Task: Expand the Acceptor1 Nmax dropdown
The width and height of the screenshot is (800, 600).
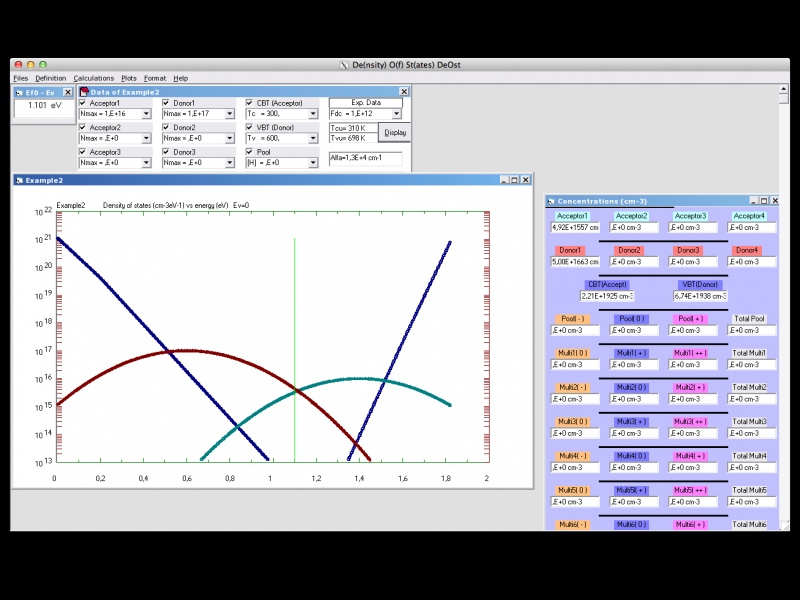Action: tap(146, 114)
